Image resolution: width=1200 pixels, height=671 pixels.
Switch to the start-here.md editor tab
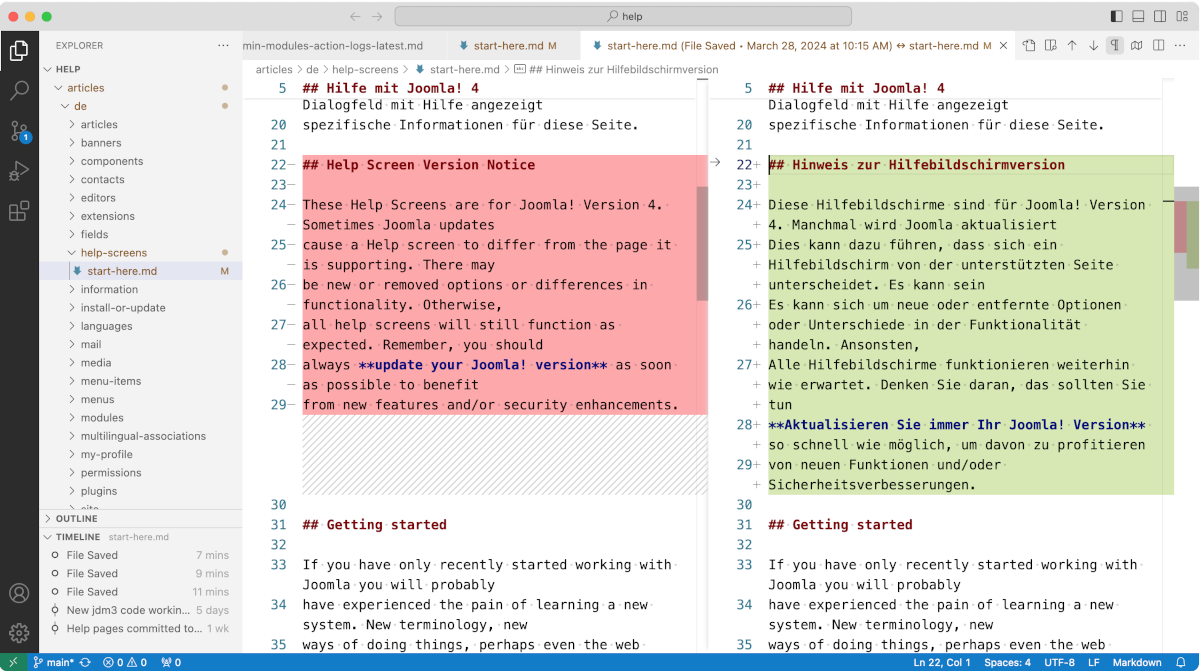[x=512, y=46]
